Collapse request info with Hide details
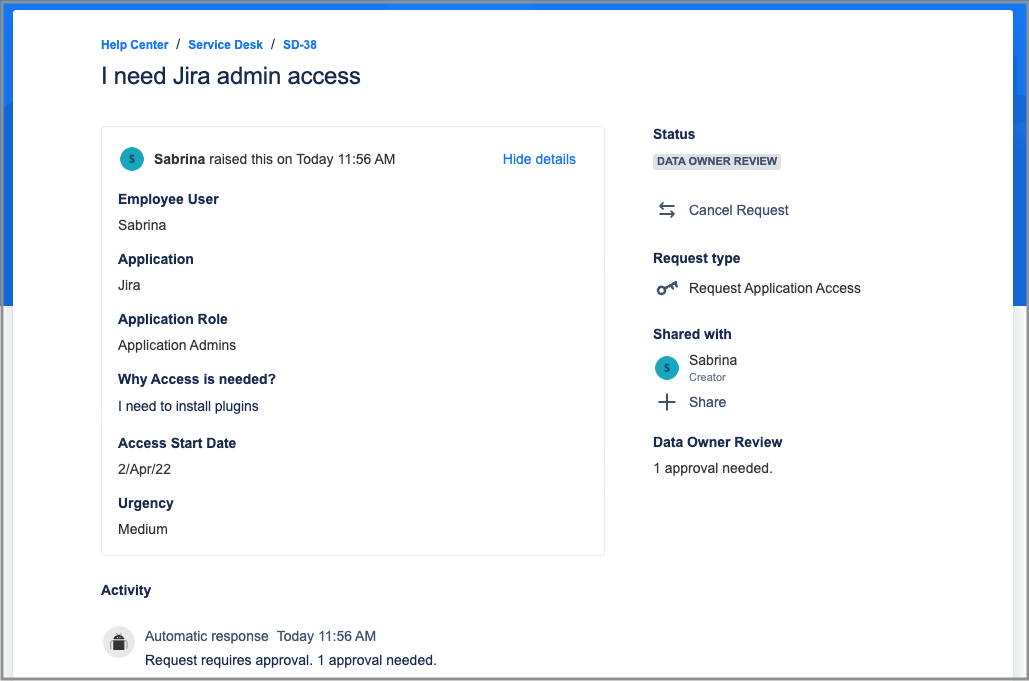This screenshot has width=1029, height=681. point(539,159)
